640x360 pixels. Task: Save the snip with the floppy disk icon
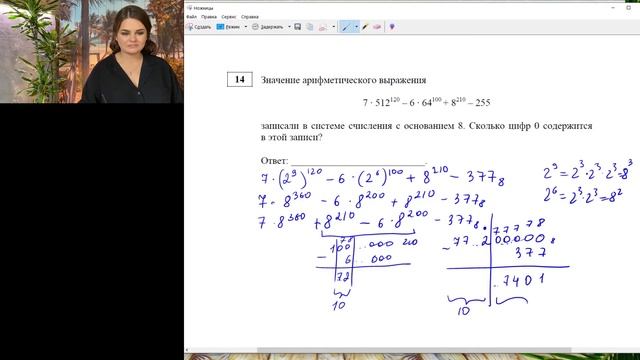[298, 27]
